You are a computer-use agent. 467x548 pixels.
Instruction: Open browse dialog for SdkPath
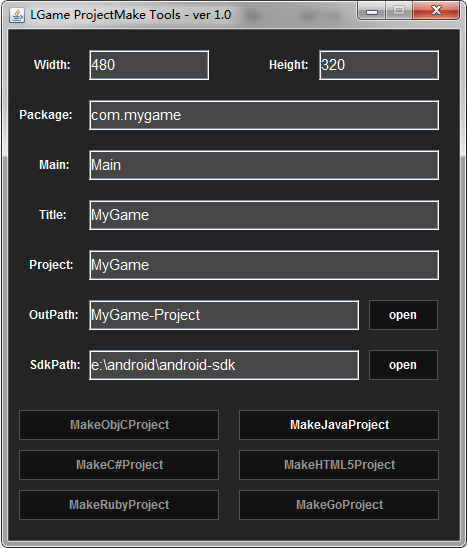coord(403,365)
